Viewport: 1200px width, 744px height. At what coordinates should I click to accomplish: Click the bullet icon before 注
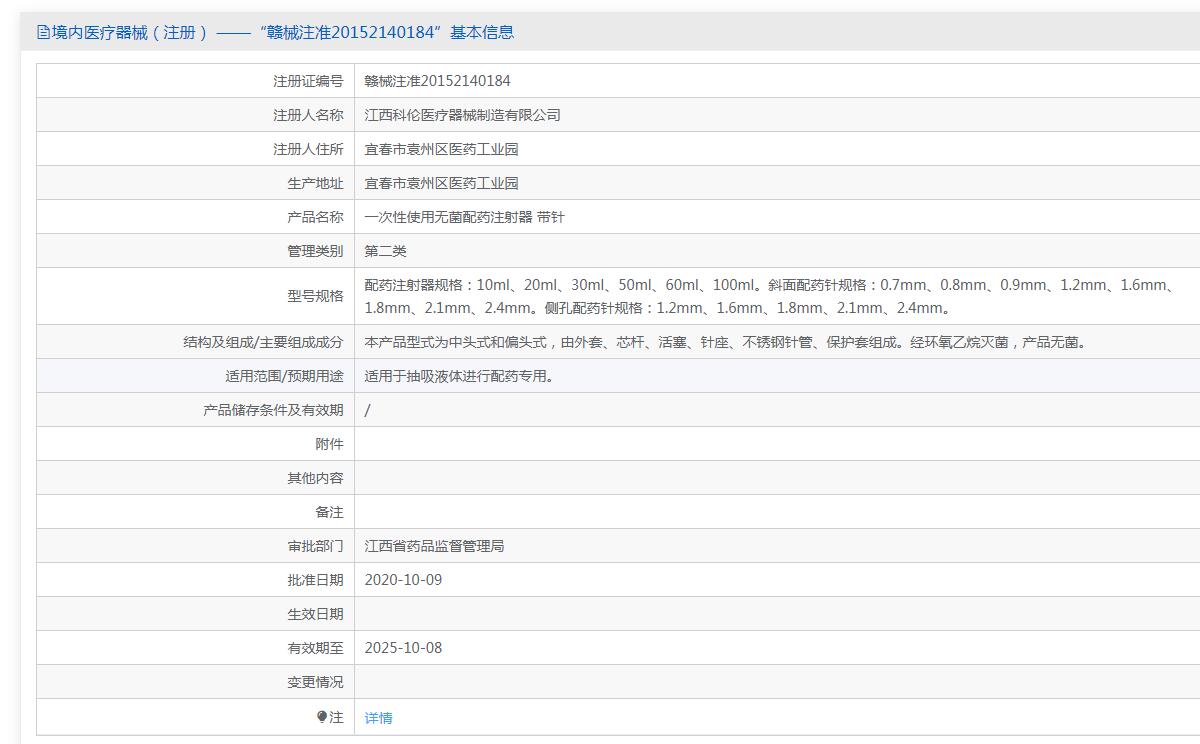pyautogui.click(x=322, y=716)
